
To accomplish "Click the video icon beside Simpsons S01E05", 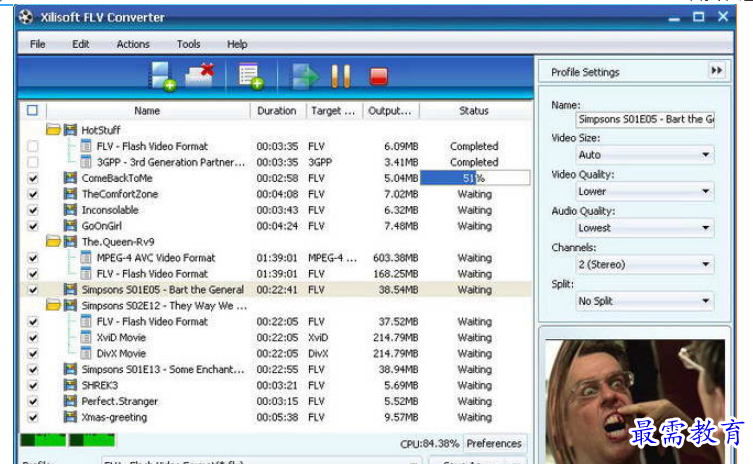I will [70, 289].
